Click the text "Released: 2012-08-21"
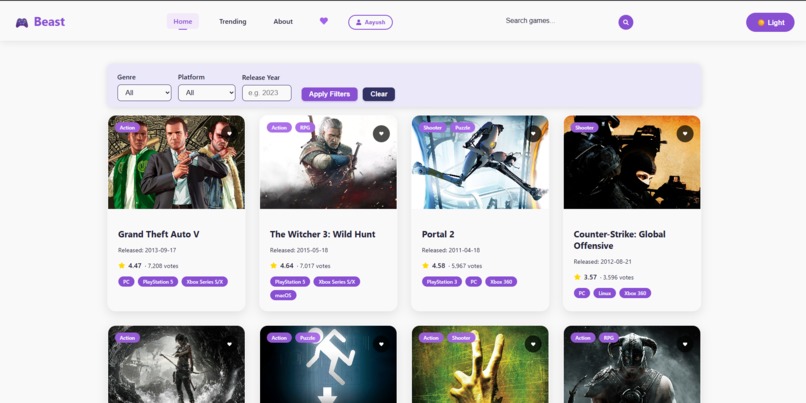 click(603, 262)
